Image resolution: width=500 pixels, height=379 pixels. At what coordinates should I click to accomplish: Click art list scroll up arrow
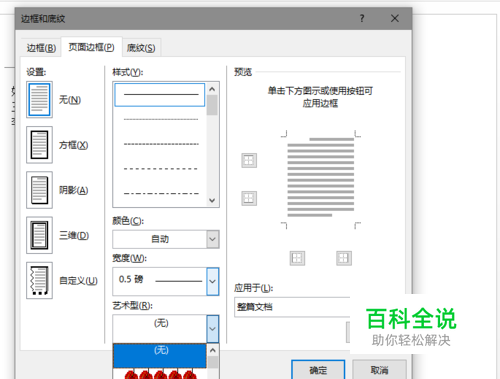(213, 350)
